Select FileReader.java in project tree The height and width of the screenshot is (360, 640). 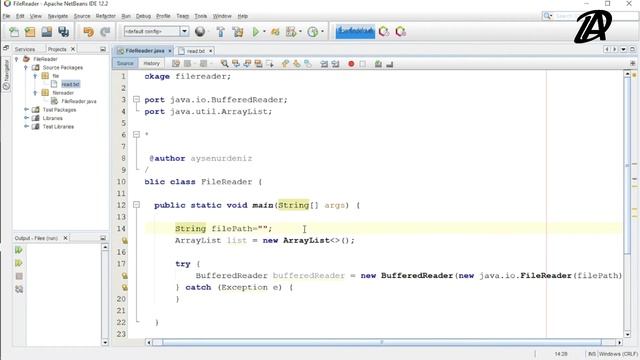pos(79,101)
